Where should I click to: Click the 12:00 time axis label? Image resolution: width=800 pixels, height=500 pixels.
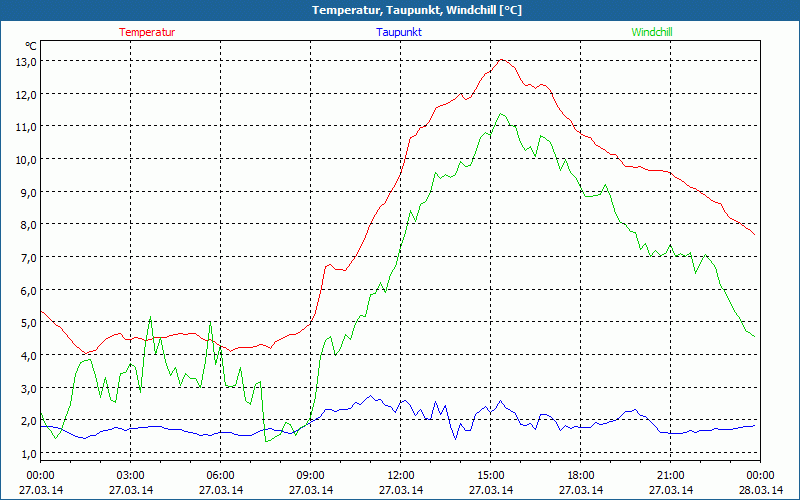click(x=401, y=476)
